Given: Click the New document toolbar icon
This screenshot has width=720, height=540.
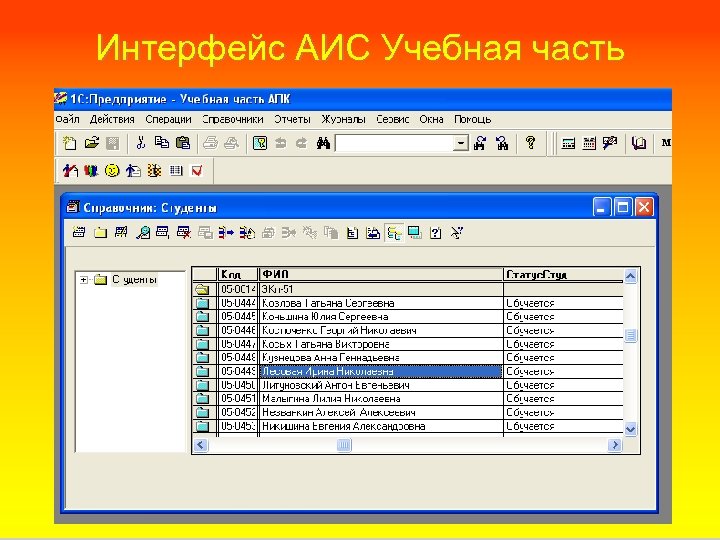Looking at the screenshot, I should pos(69,143).
